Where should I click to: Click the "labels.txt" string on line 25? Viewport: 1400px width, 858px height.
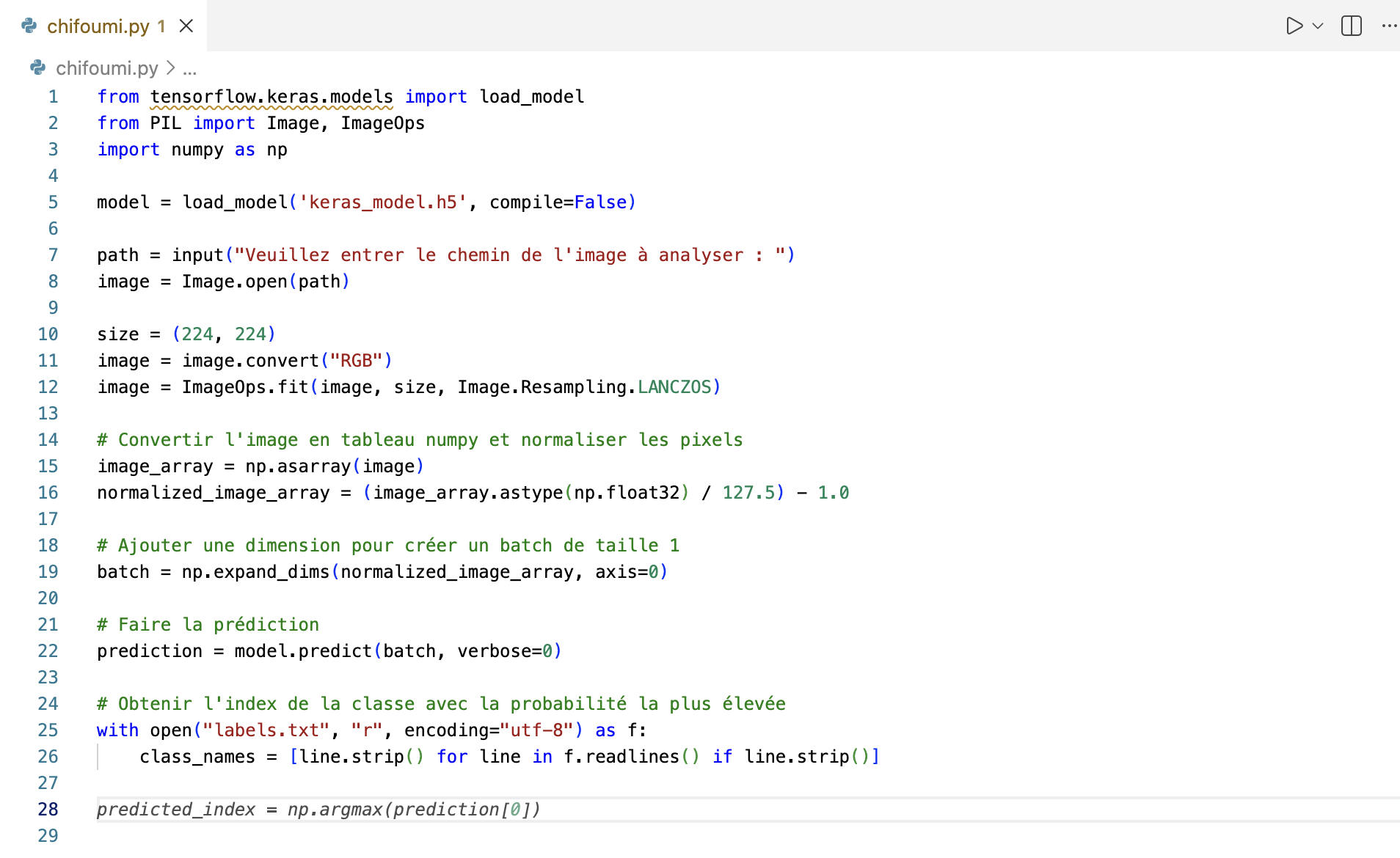click(x=266, y=730)
